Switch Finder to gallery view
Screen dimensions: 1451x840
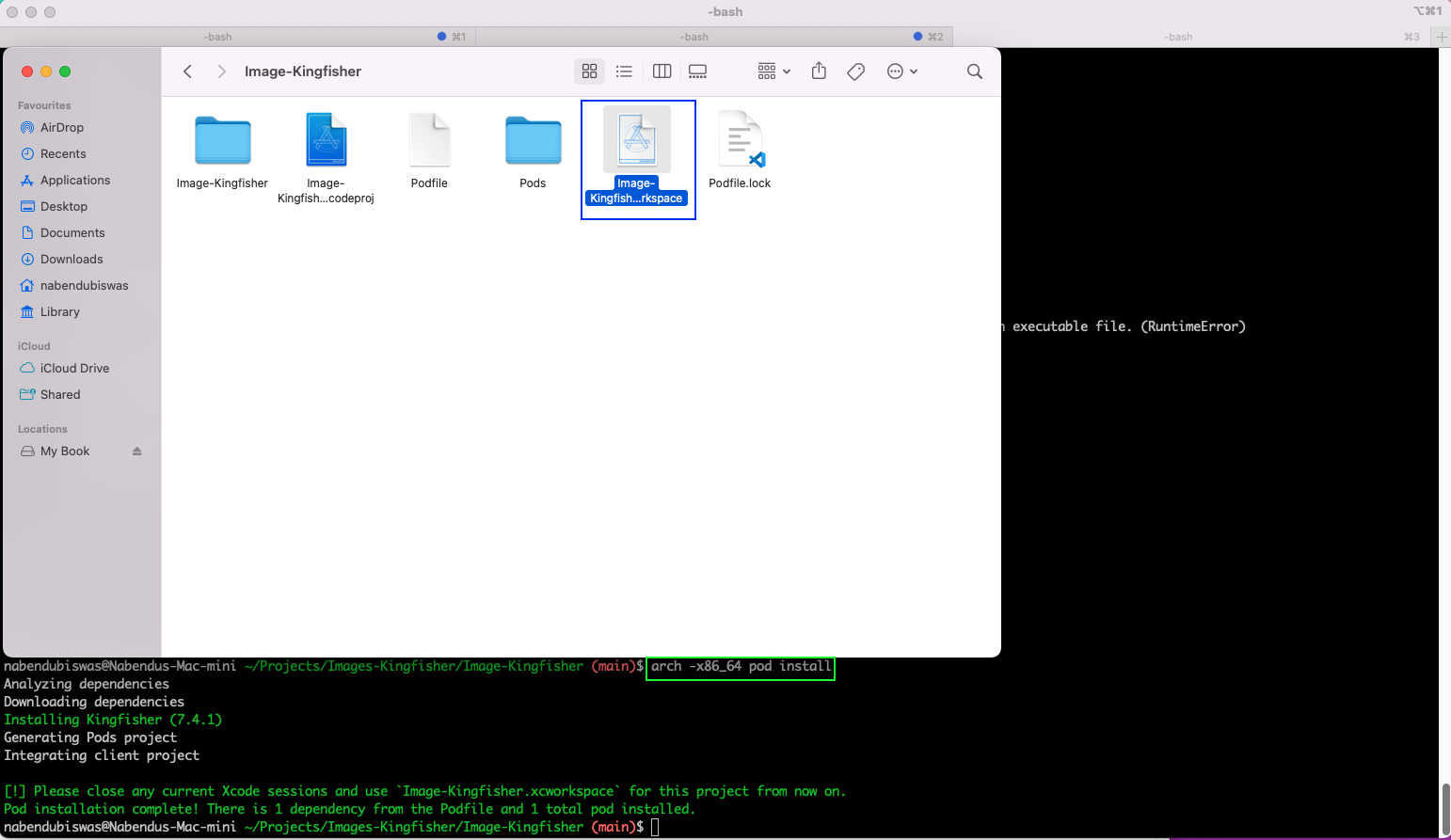pos(697,71)
